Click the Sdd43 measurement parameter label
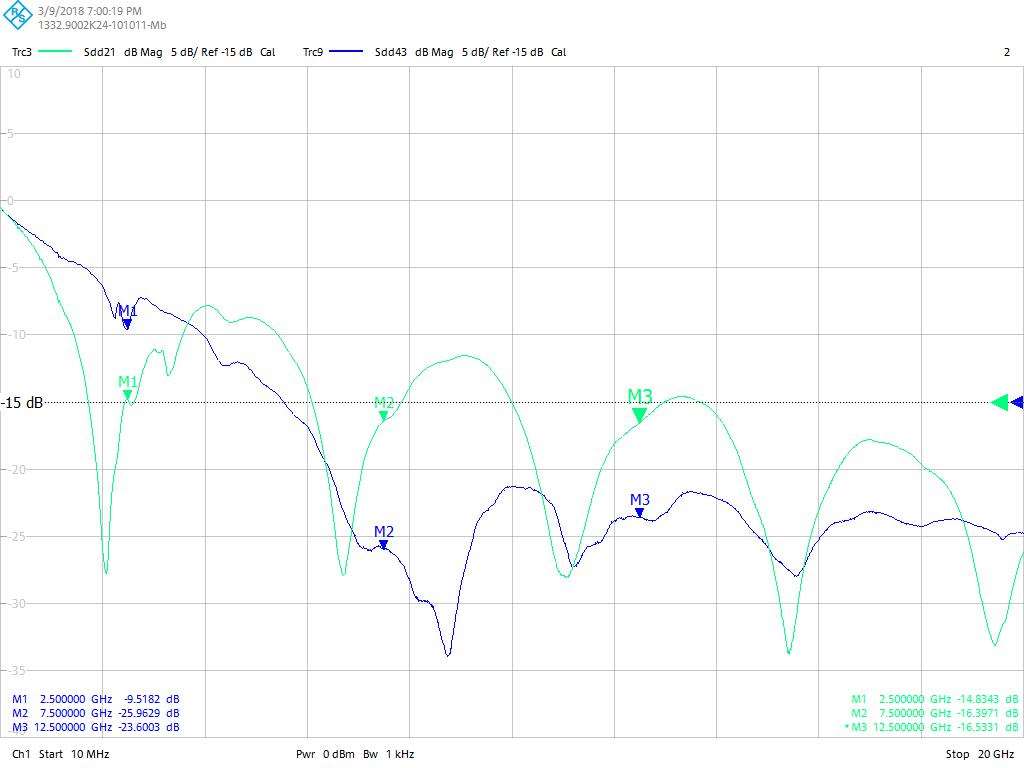Image resolution: width=1024 pixels, height=768 pixels. (x=391, y=52)
